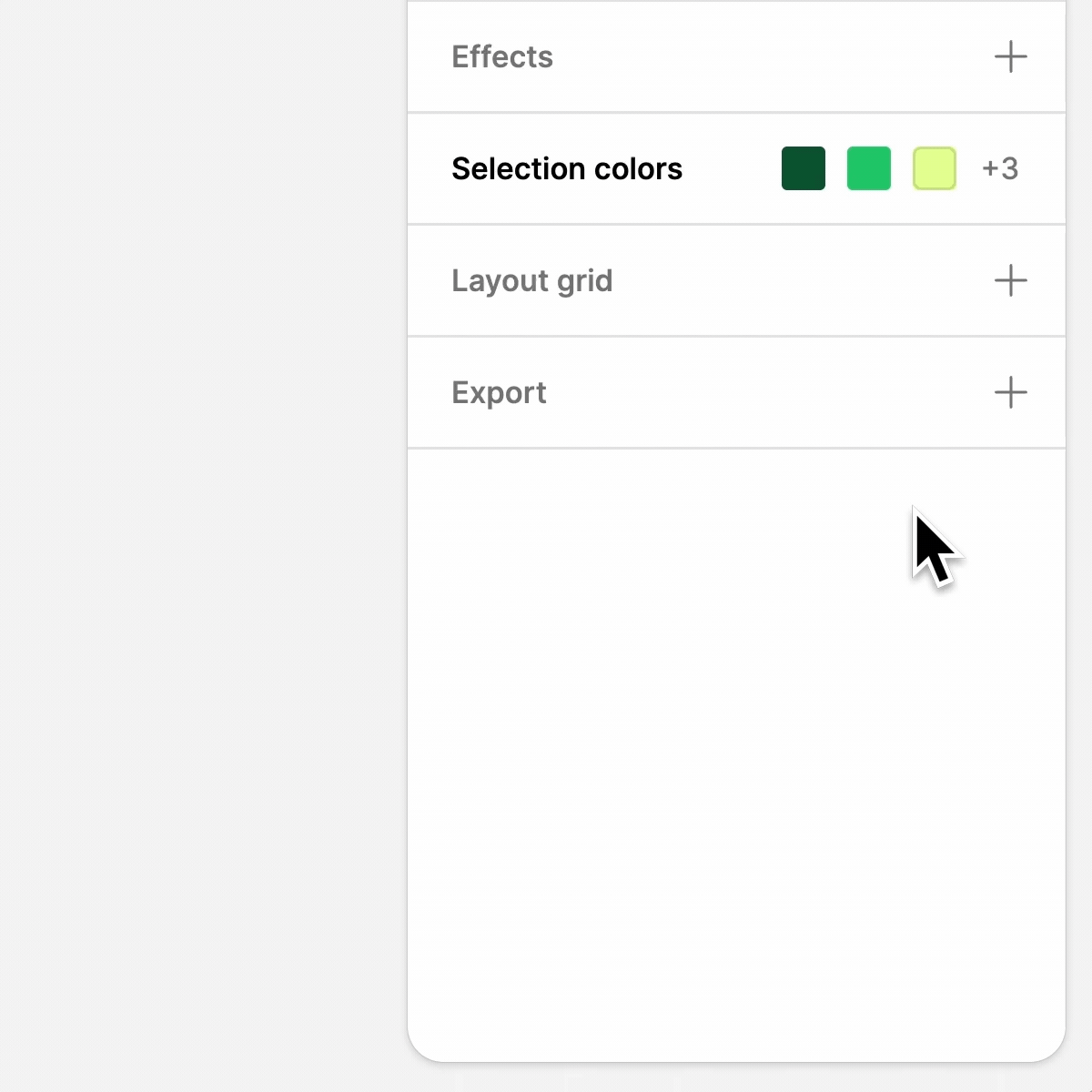Click the gray canvas area left of the panel
1092x1092 pixels.
pos(200,546)
